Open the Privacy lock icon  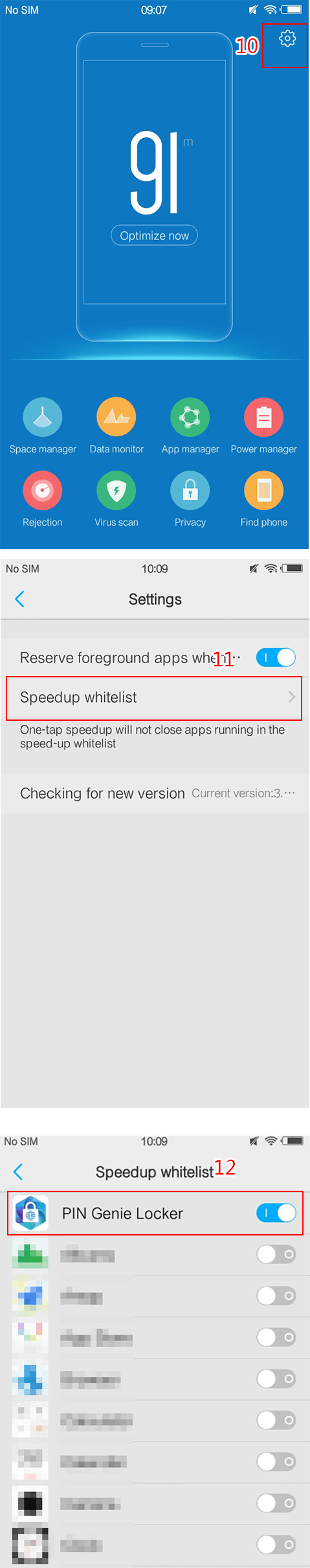[190, 490]
